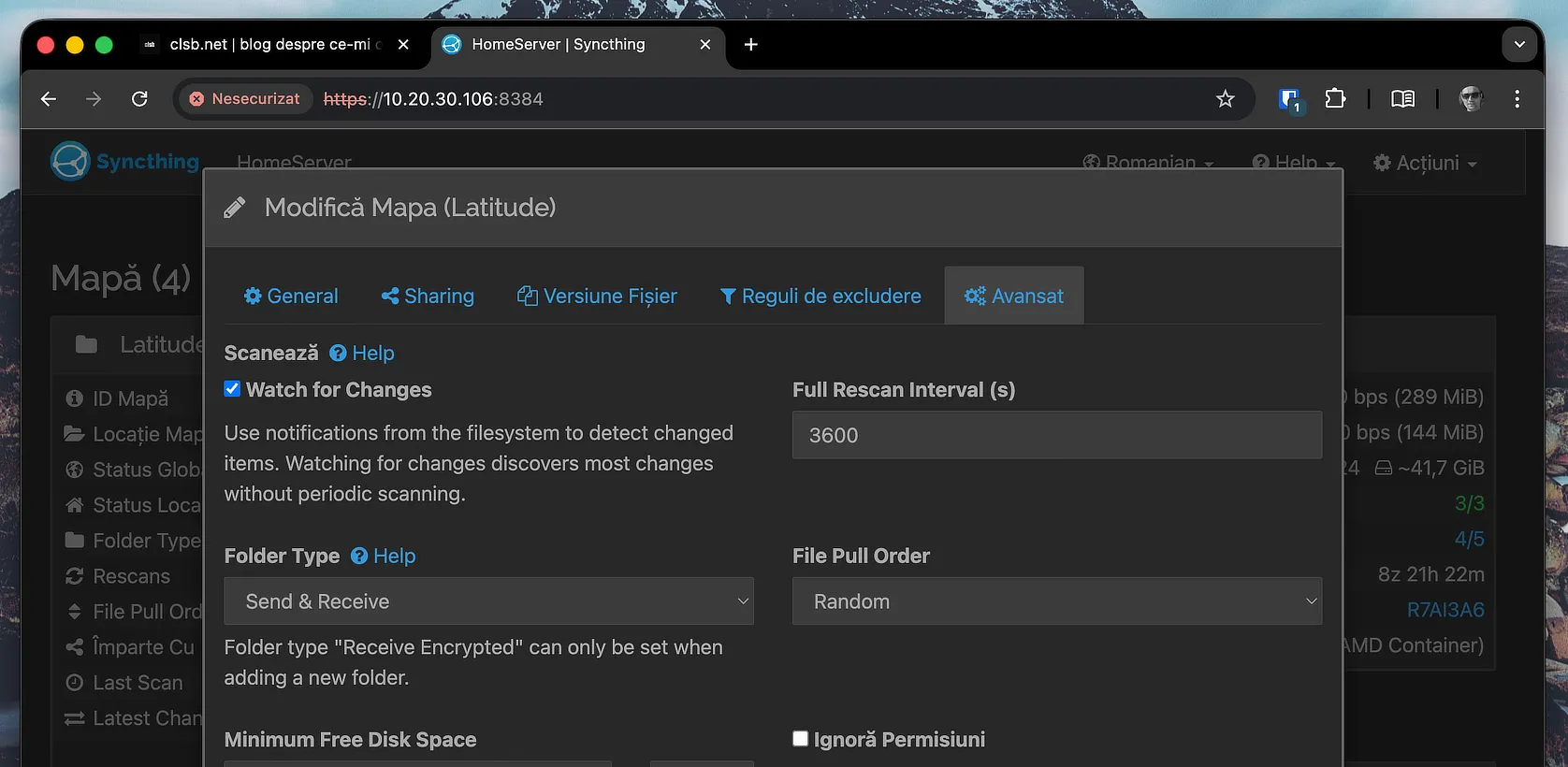Click the Syncthing logo icon
1568x767 pixels.
coord(70,162)
